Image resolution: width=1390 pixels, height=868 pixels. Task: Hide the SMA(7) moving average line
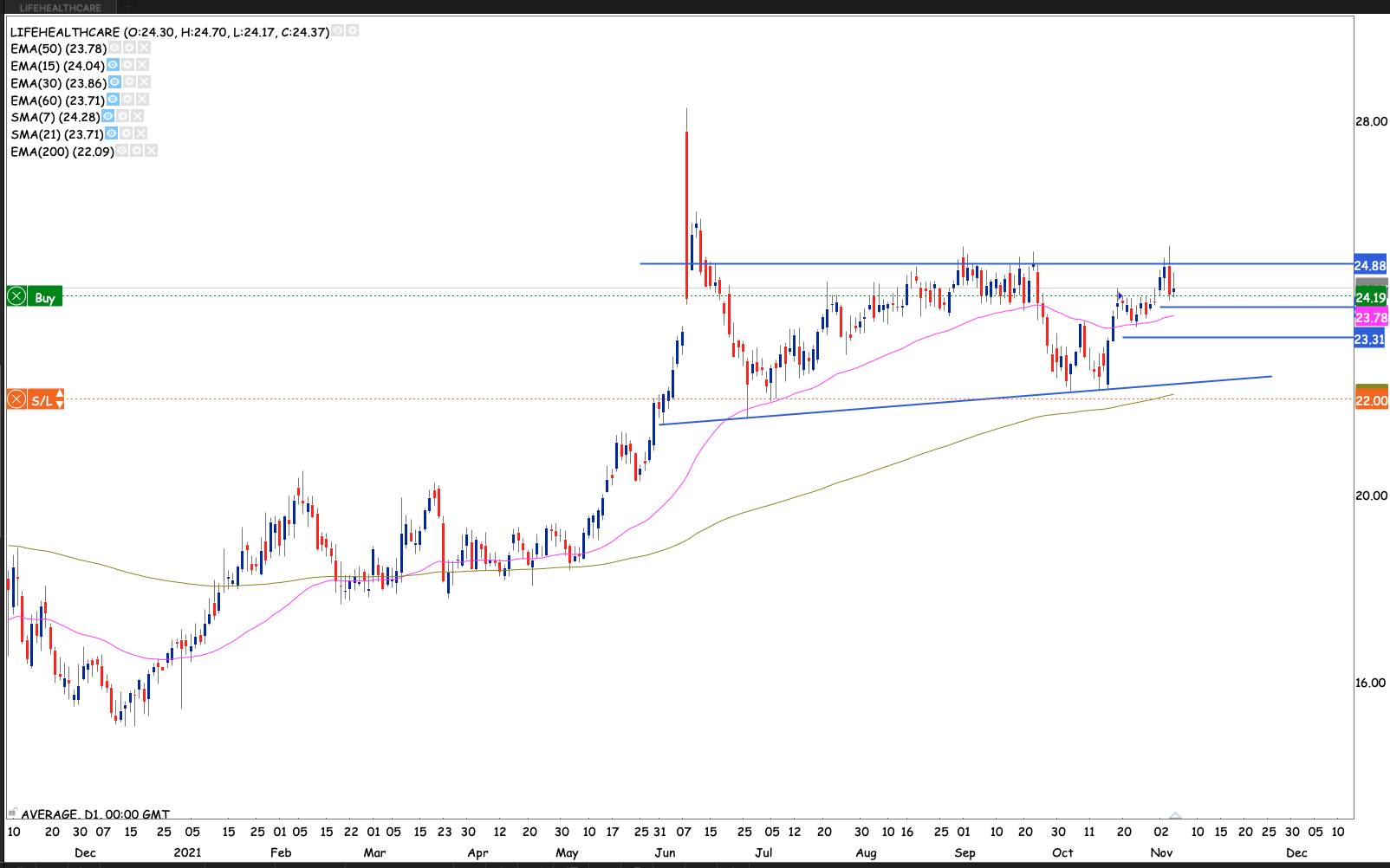108,116
